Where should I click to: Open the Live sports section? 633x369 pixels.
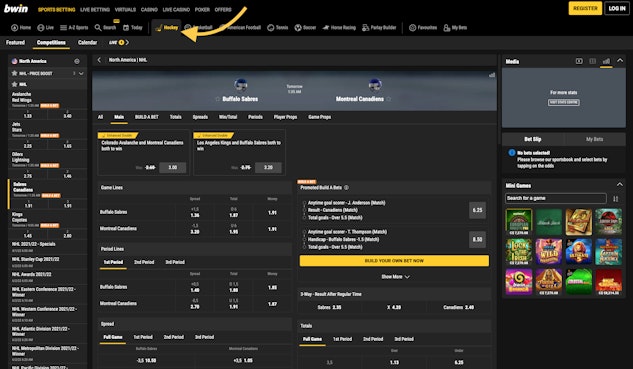tap(46, 27)
